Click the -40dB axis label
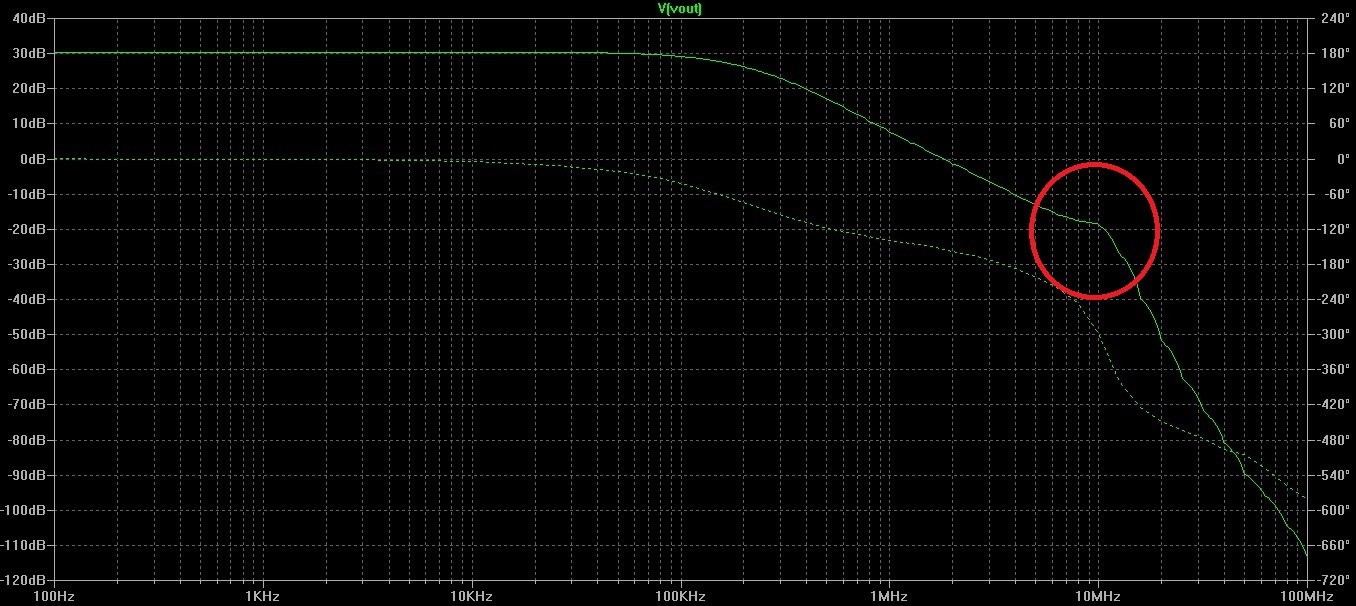 [x=28, y=299]
